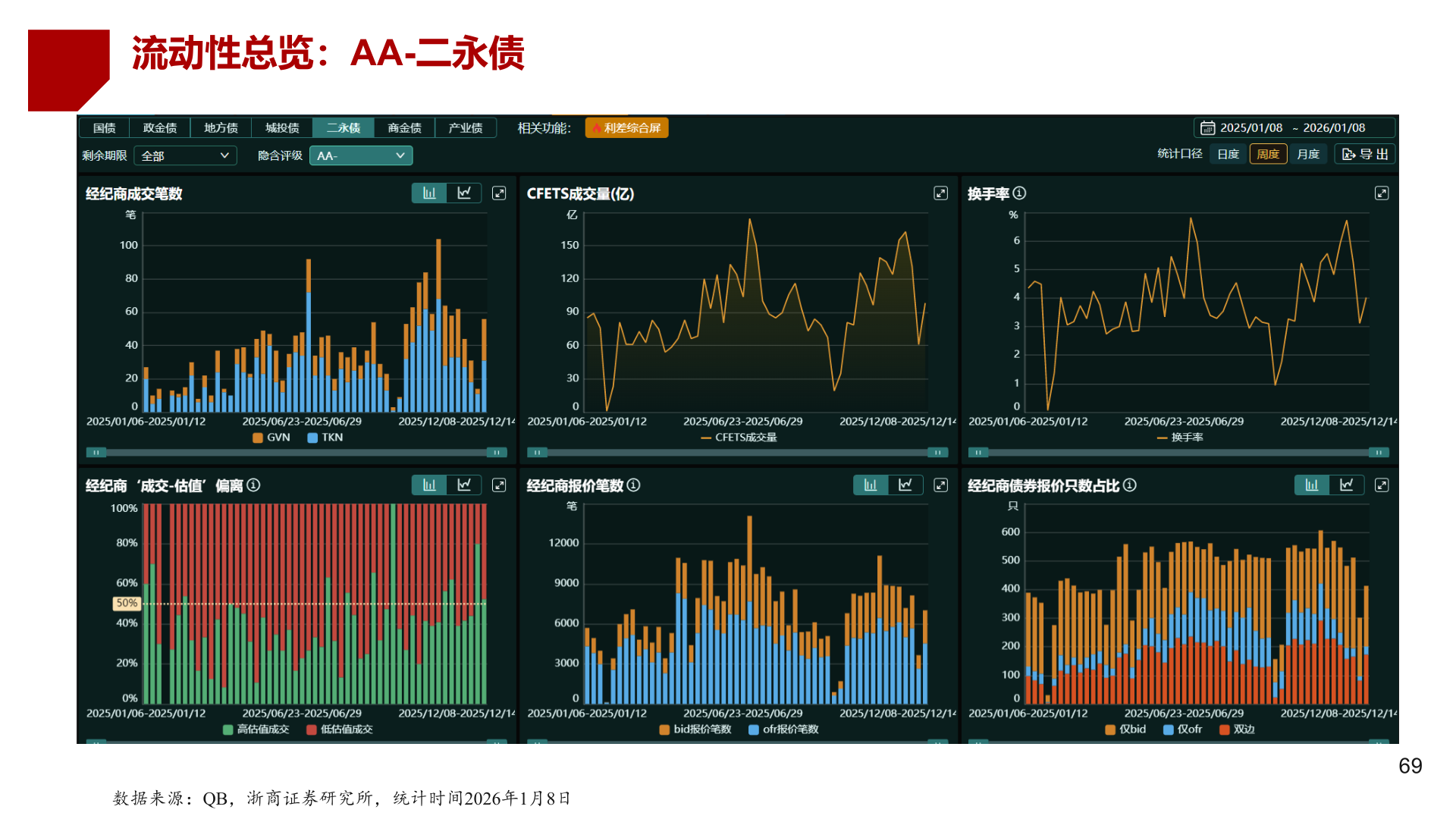Enlarge the 换手率 panel via expand icon
Screen dimensions: 1456x819
(1382, 193)
